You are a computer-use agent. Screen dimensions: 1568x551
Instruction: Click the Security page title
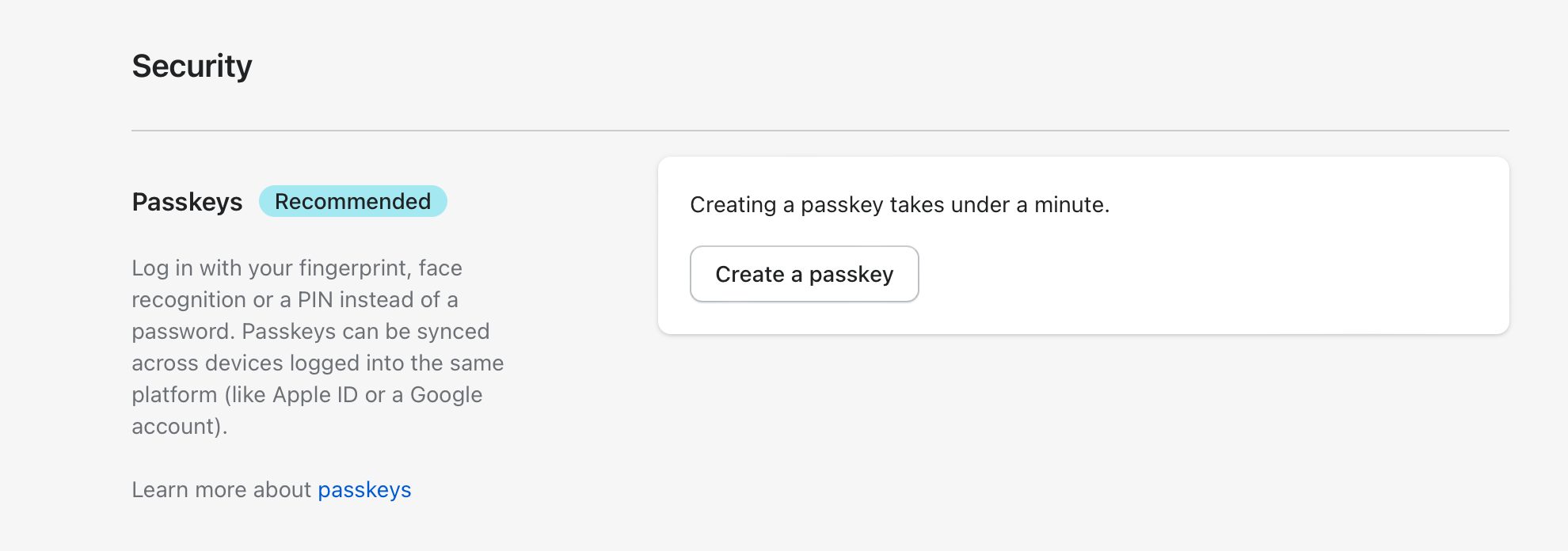(x=192, y=66)
